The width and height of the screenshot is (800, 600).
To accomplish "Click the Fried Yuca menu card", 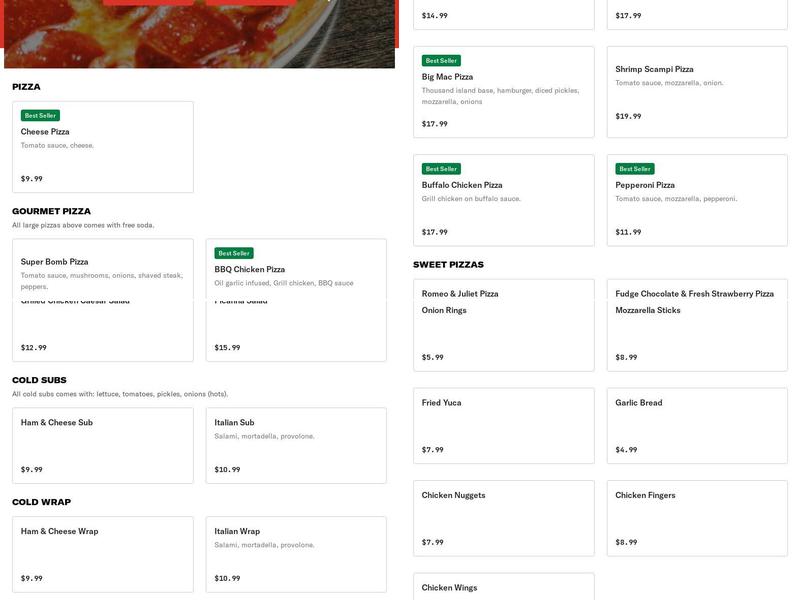I will (505, 425).
